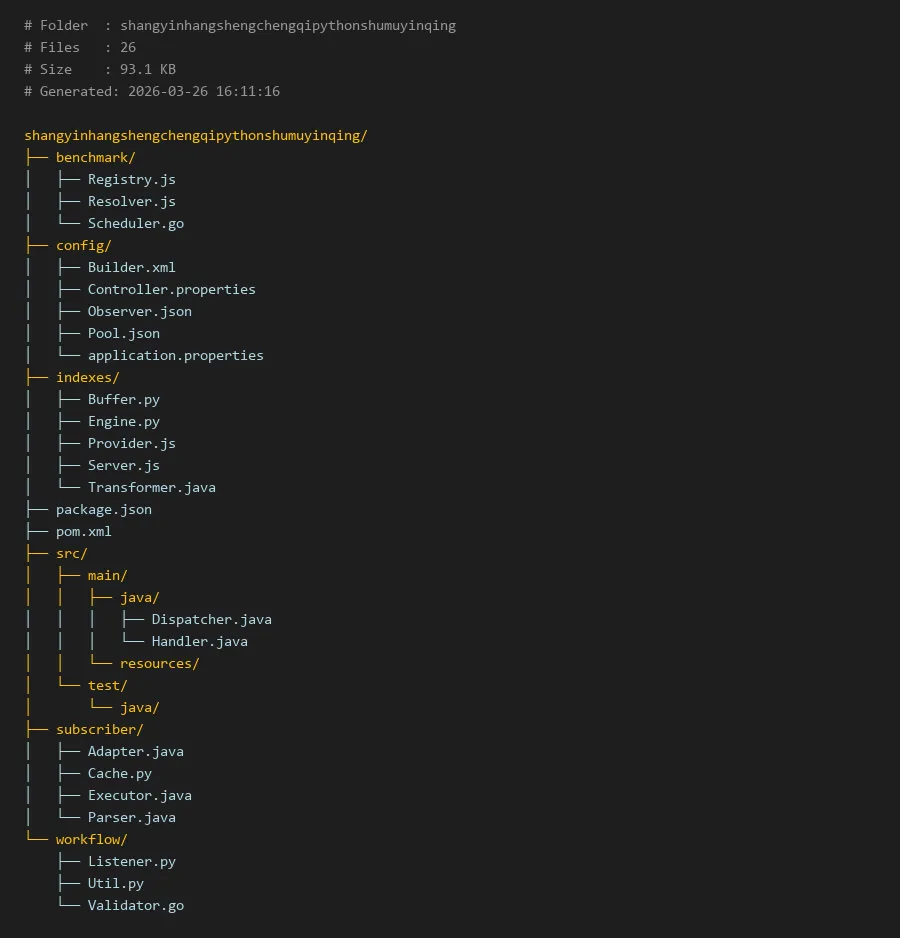The height and width of the screenshot is (938, 900).
Task: Click the workflow/ folder at the bottom
Action: 91,840
